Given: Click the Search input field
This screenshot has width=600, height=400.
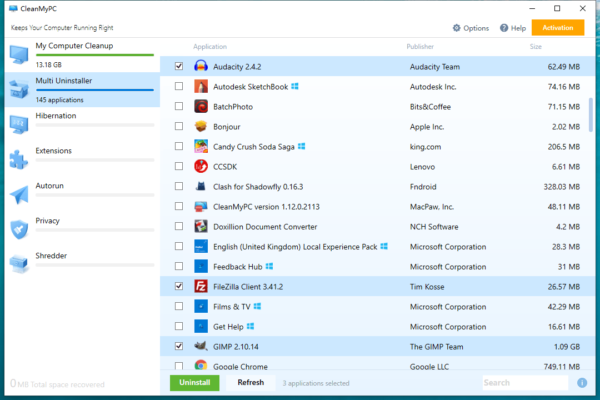Looking at the screenshot, I should 525,383.
